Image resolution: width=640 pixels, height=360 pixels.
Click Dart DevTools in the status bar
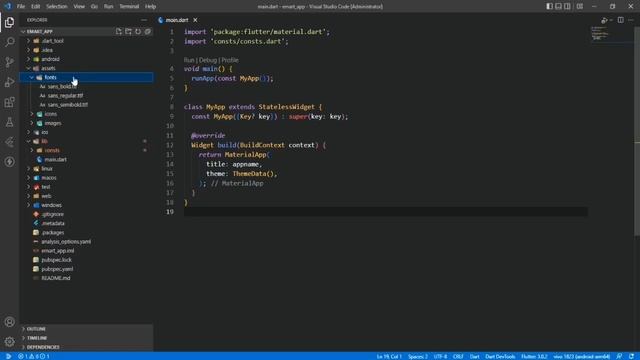point(500,356)
